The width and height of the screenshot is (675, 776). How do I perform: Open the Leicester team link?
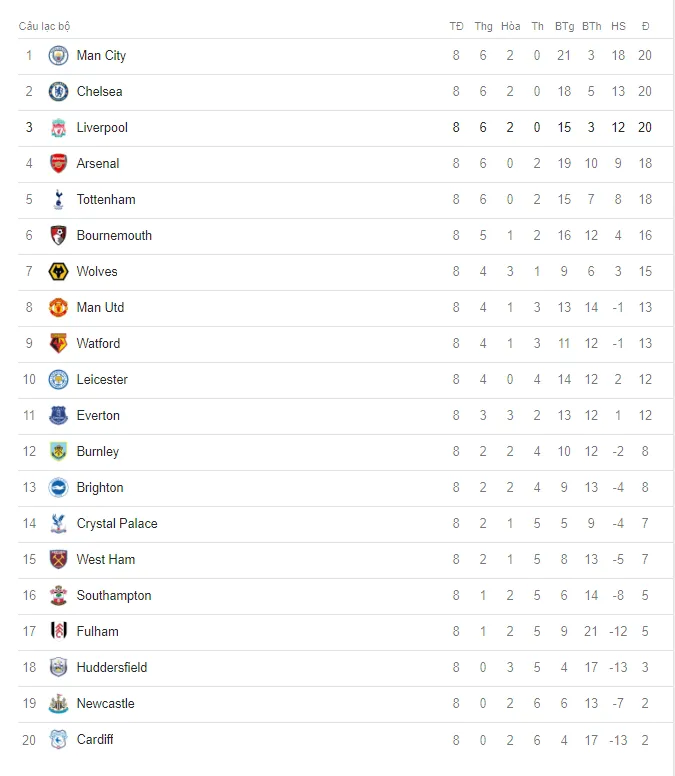pos(102,380)
